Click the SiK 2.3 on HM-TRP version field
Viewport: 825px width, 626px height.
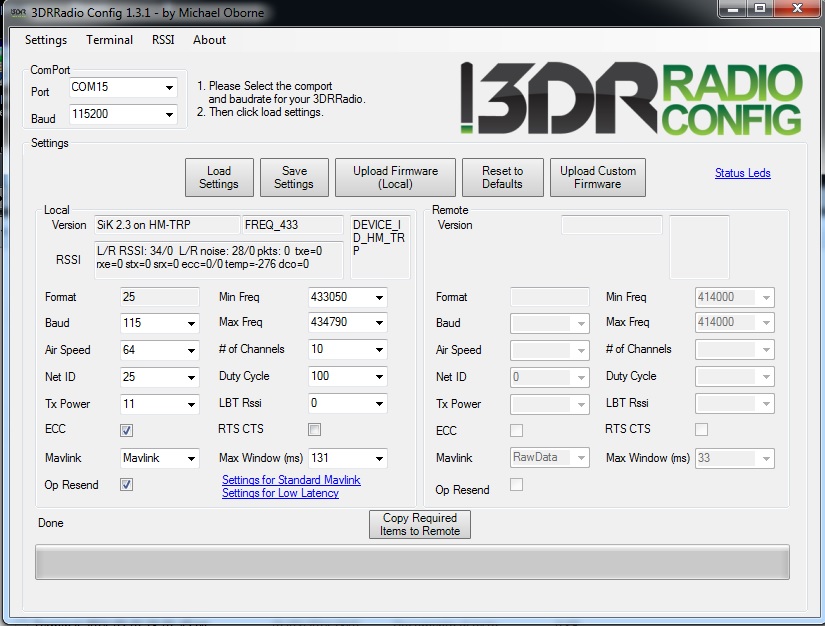(167, 225)
